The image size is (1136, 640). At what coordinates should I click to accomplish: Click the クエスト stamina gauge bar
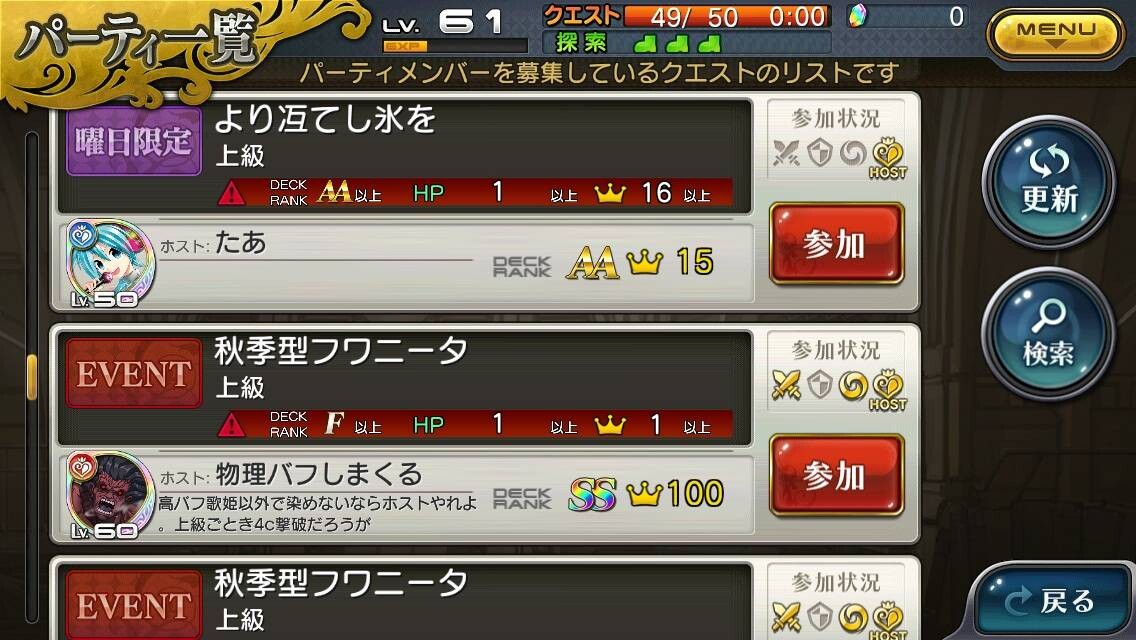pos(726,16)
